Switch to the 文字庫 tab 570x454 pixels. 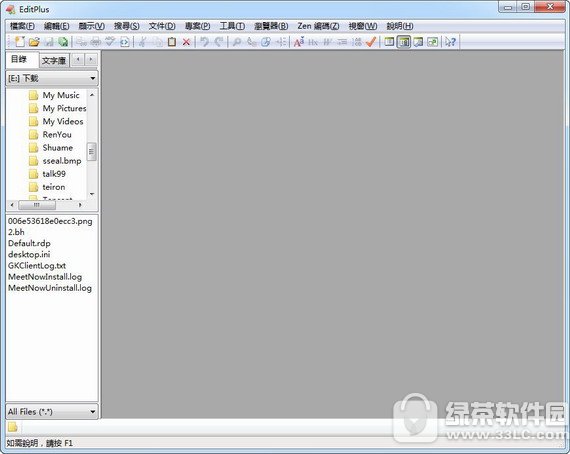point(54,60)
